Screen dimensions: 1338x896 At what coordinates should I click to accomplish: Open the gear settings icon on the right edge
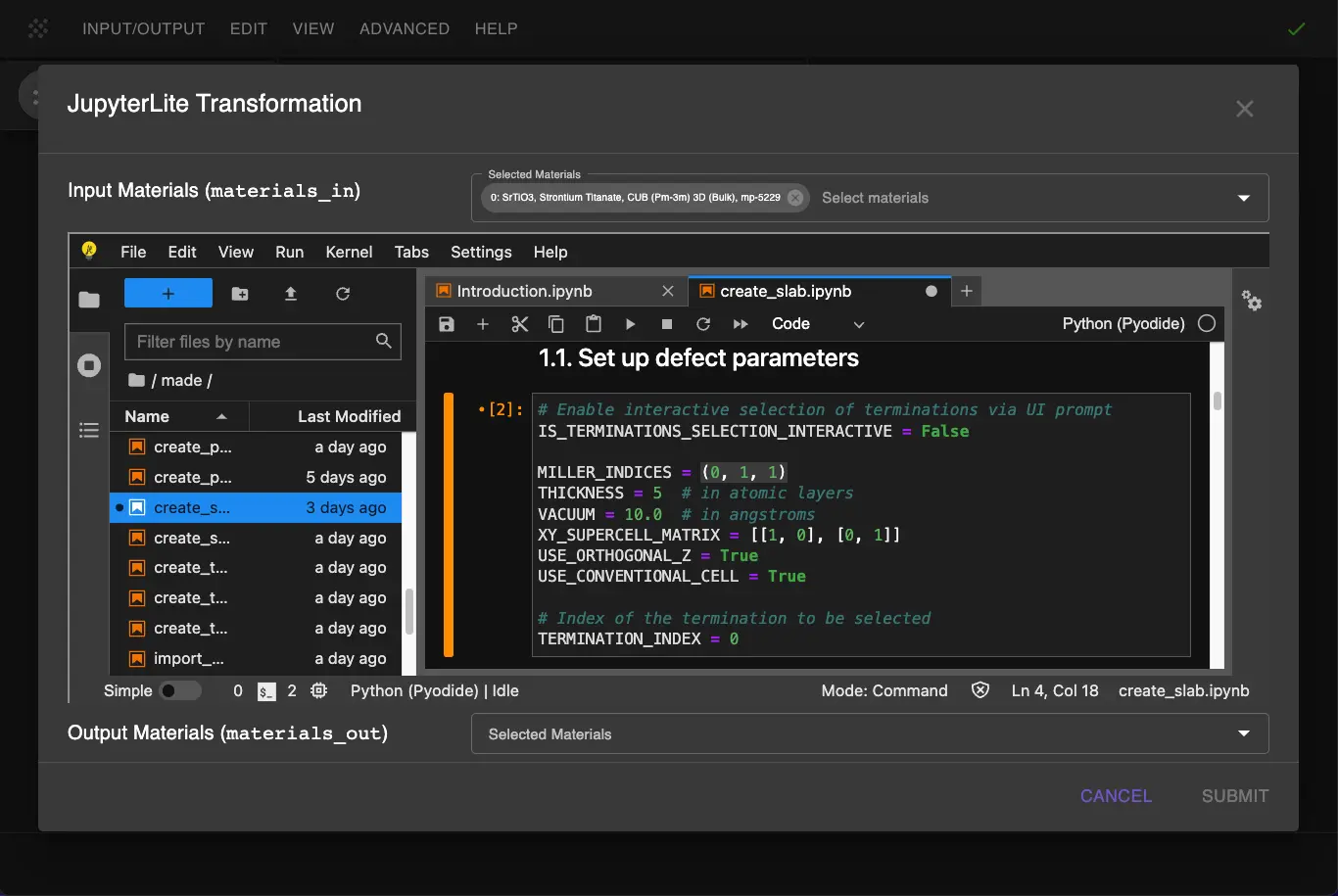click(1252, 304)
